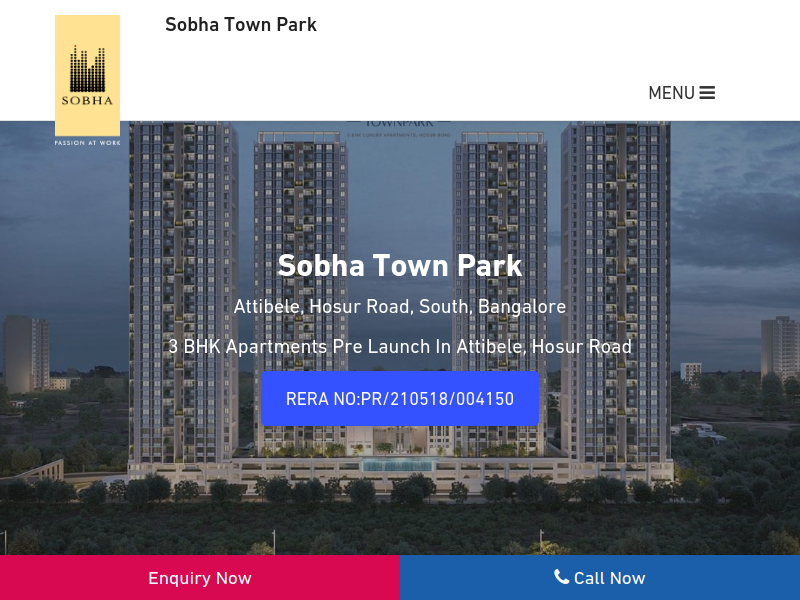This screenshot has width=800, height=600.
Task: Click the leftmost tall tower in the render
Action: [x=183, y=291]
